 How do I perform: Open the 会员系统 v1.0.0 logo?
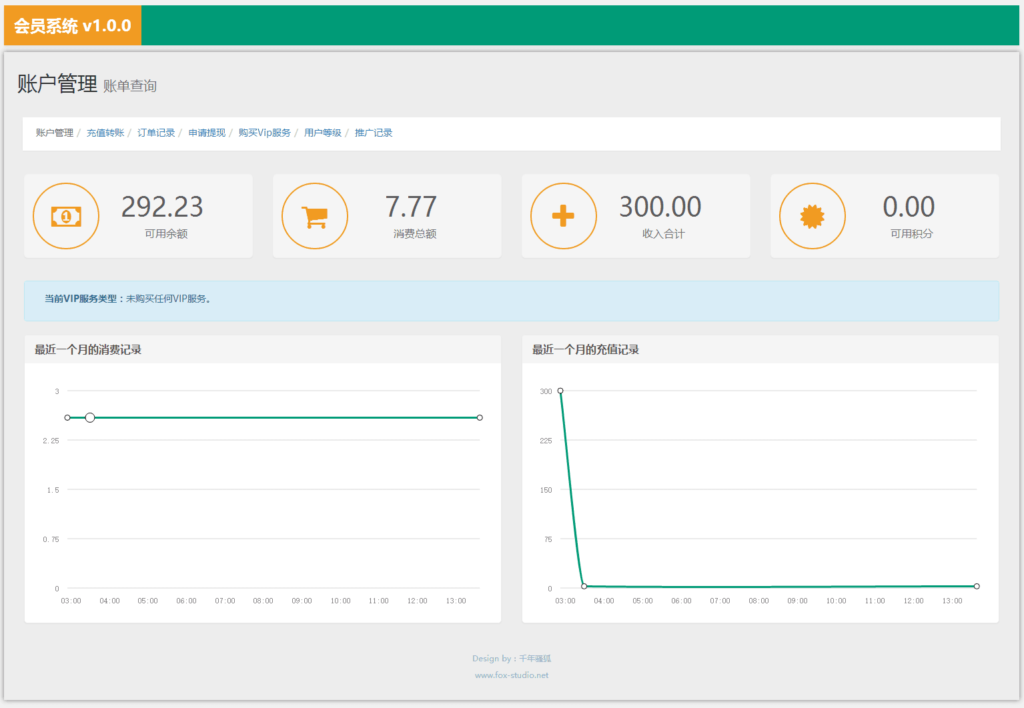tap(72, 25)
